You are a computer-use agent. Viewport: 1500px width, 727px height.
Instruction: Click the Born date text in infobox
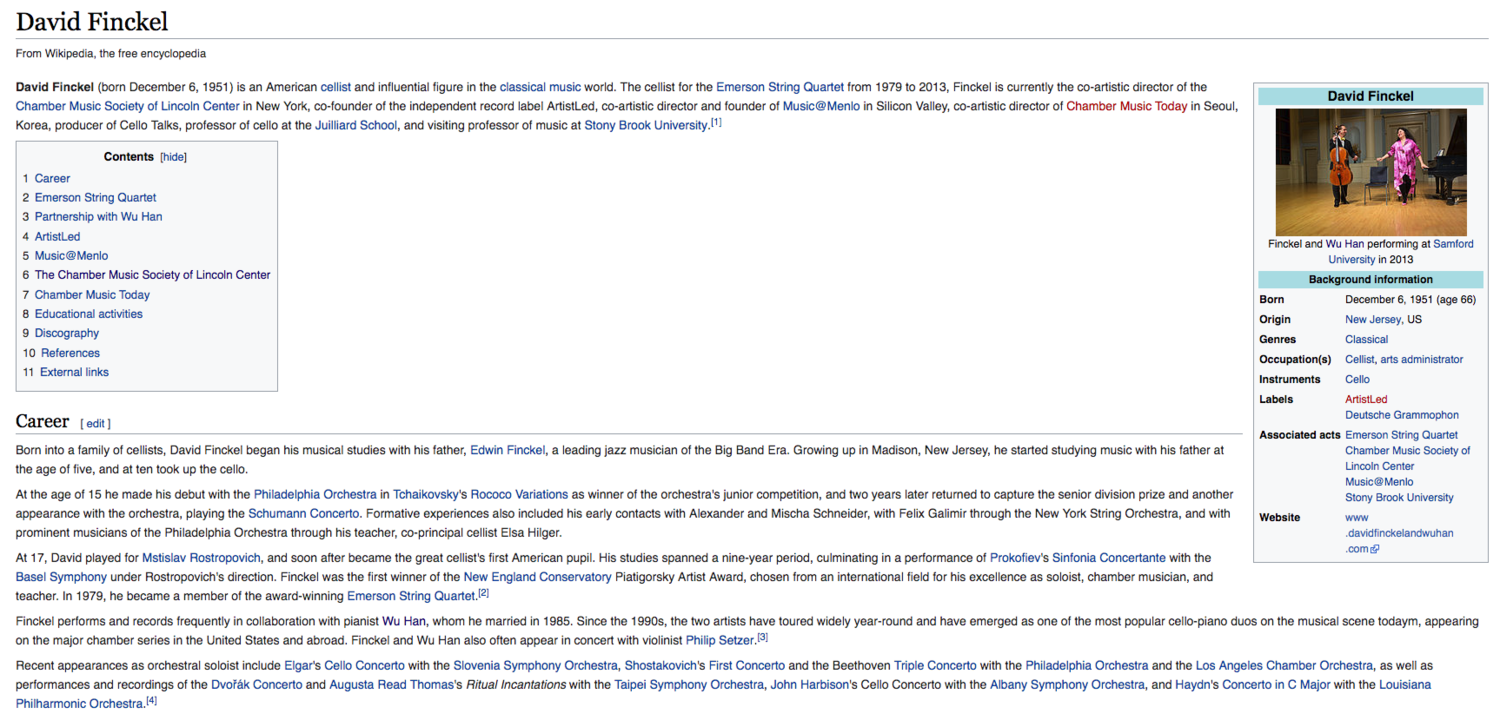point(1410,300)
